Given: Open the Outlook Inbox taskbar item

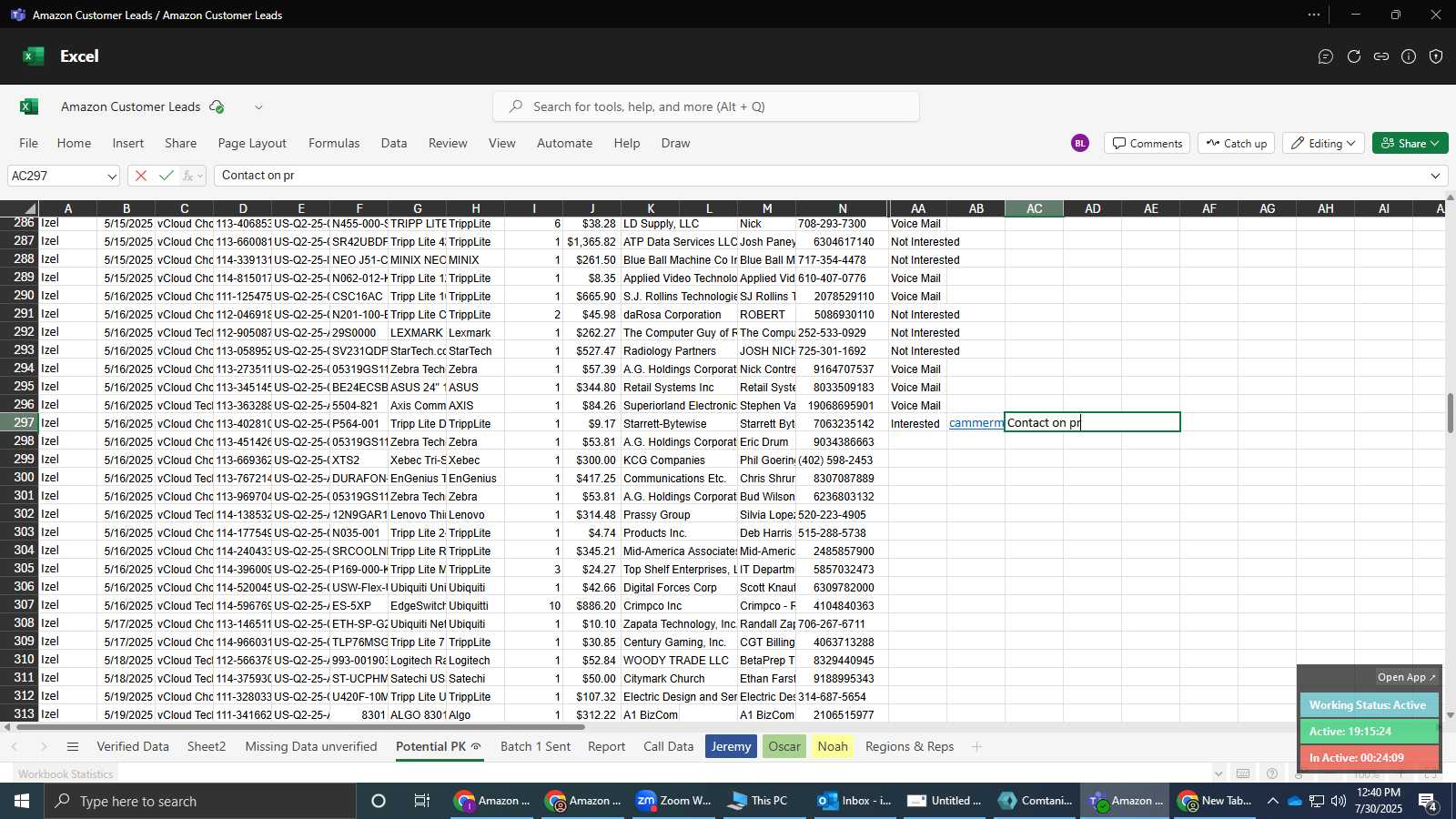Looking at the screenshot, I should (x=854, y=801).
